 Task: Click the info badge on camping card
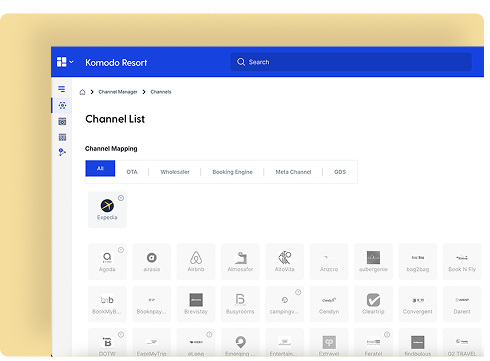(298, 292)
